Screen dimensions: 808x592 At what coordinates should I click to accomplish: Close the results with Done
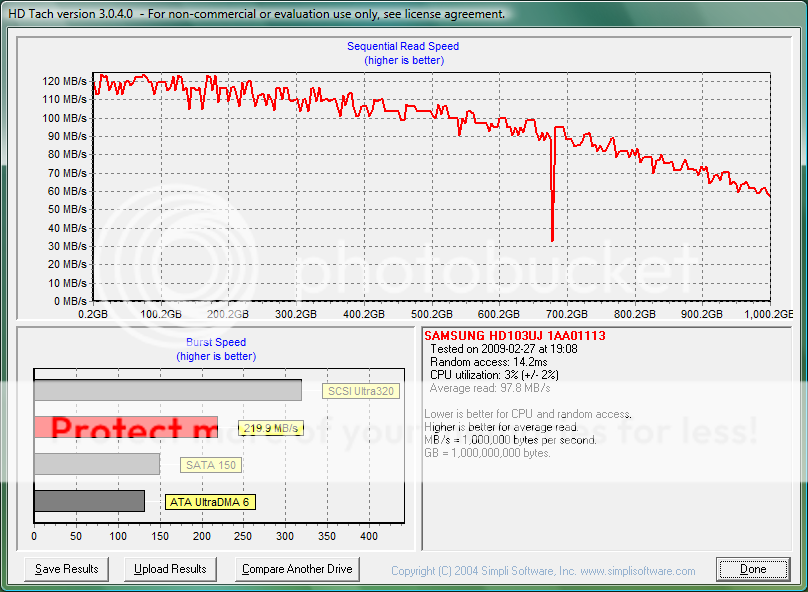coord(753,569)
